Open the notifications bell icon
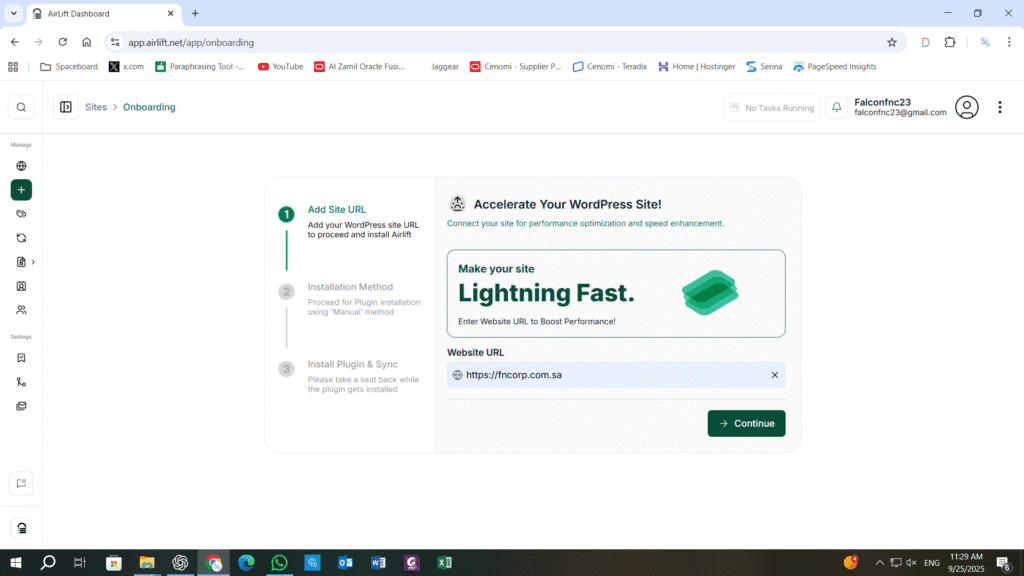 [x=837, y=107]
